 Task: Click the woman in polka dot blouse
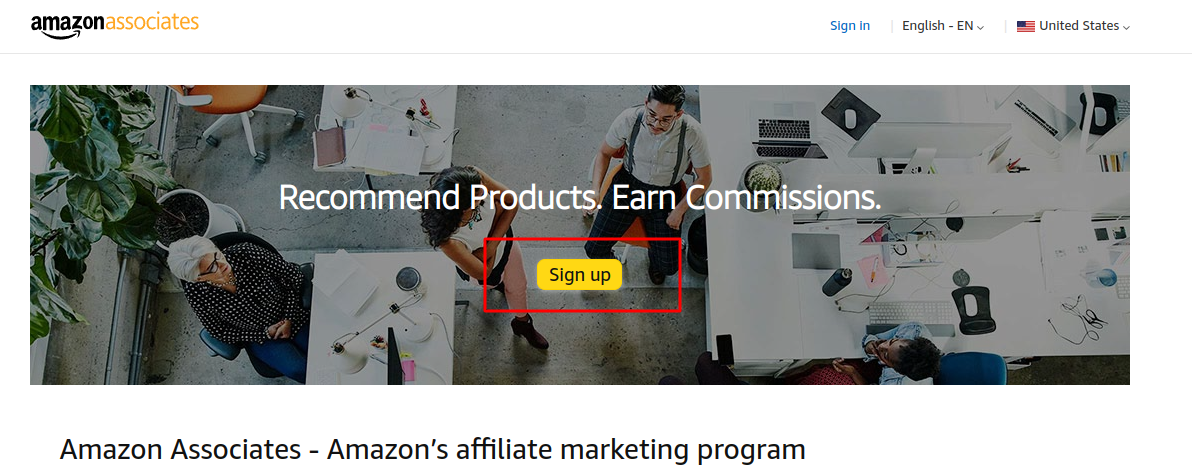coord(239,296)
